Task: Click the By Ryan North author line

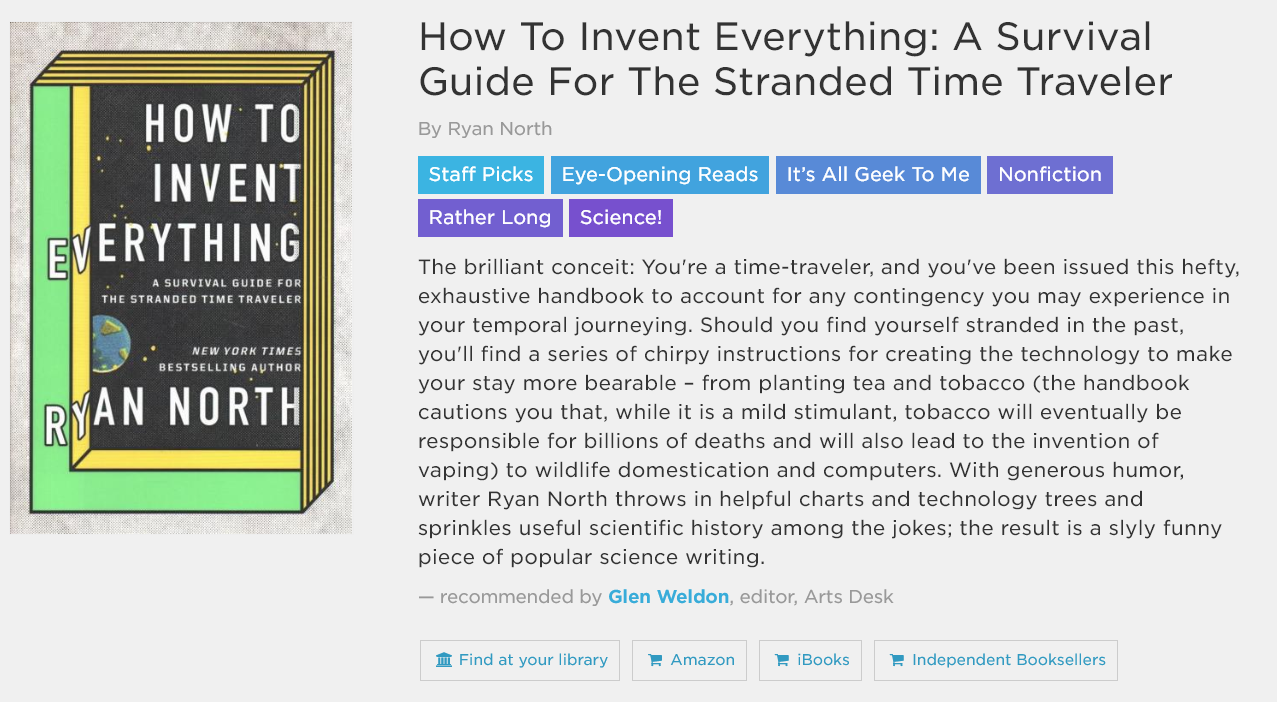Action: point(485,129)
